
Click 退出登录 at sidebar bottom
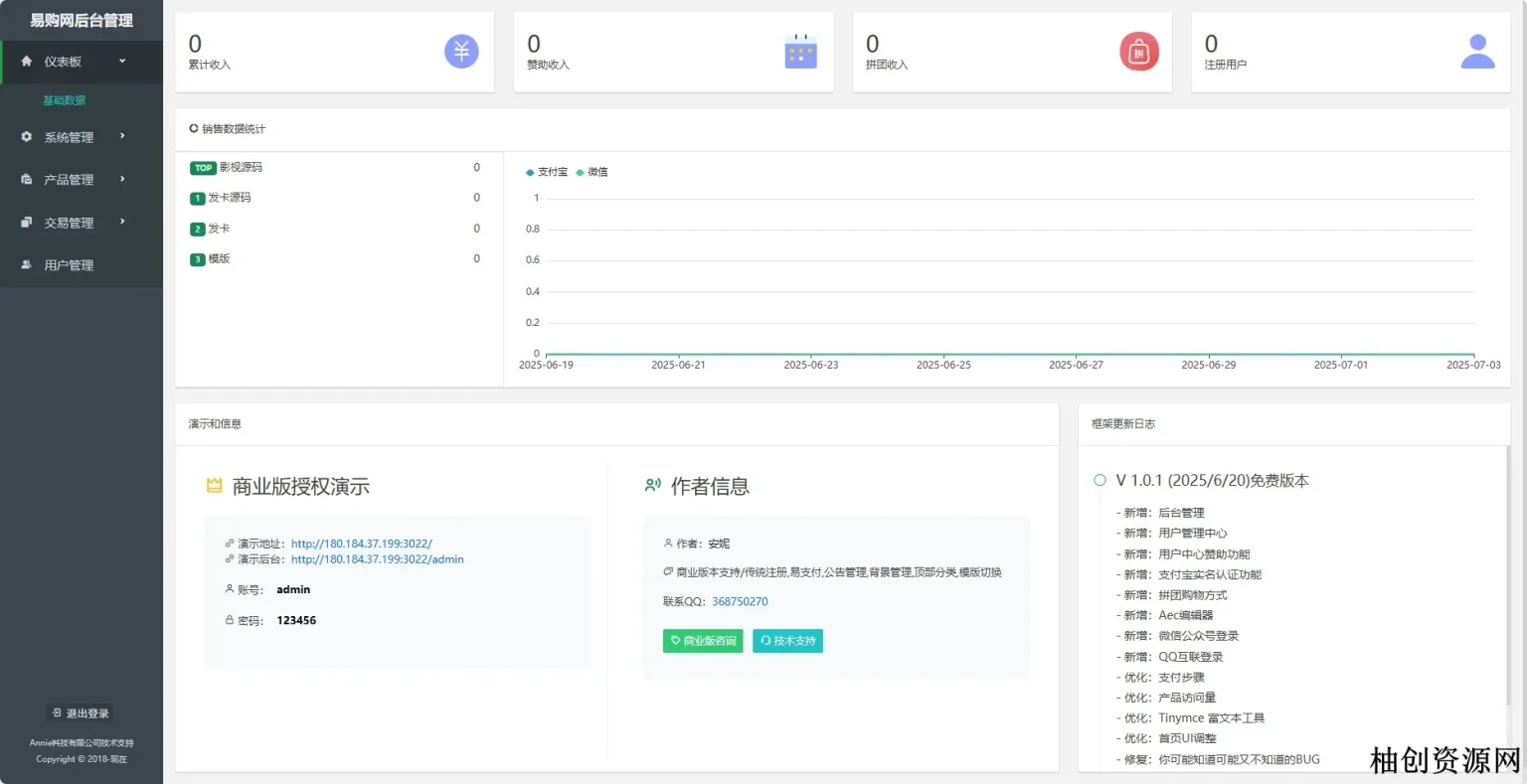[x=81, y=713]
